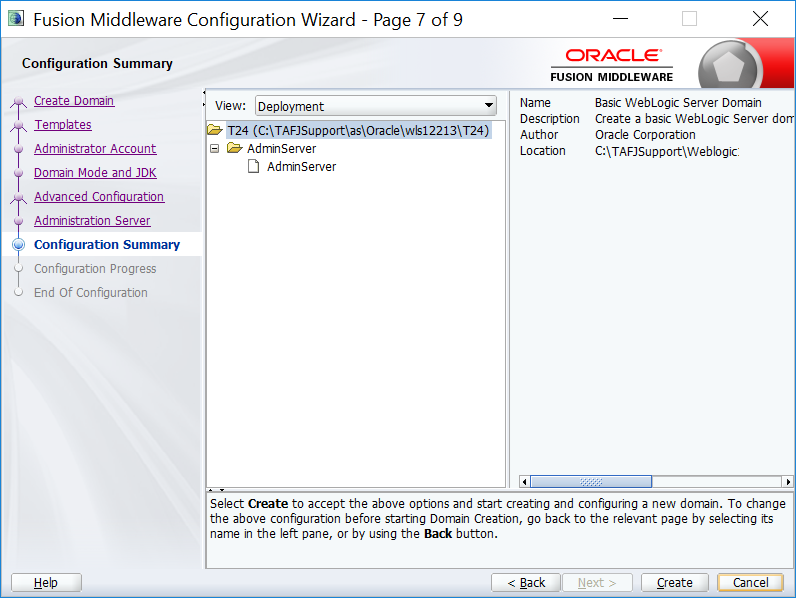796x598 pixels.
Task: Click the Back button
Action: coord(526,583)
